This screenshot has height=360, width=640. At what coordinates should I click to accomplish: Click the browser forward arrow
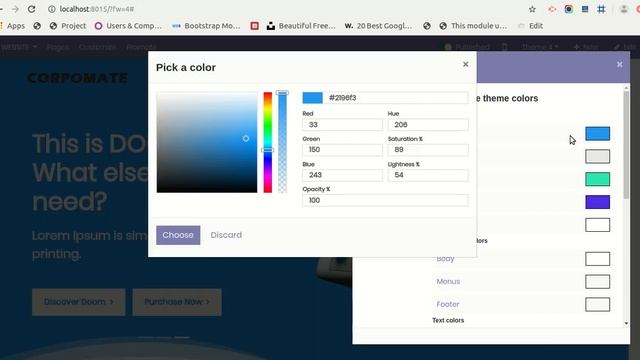[x=15, y=9]
